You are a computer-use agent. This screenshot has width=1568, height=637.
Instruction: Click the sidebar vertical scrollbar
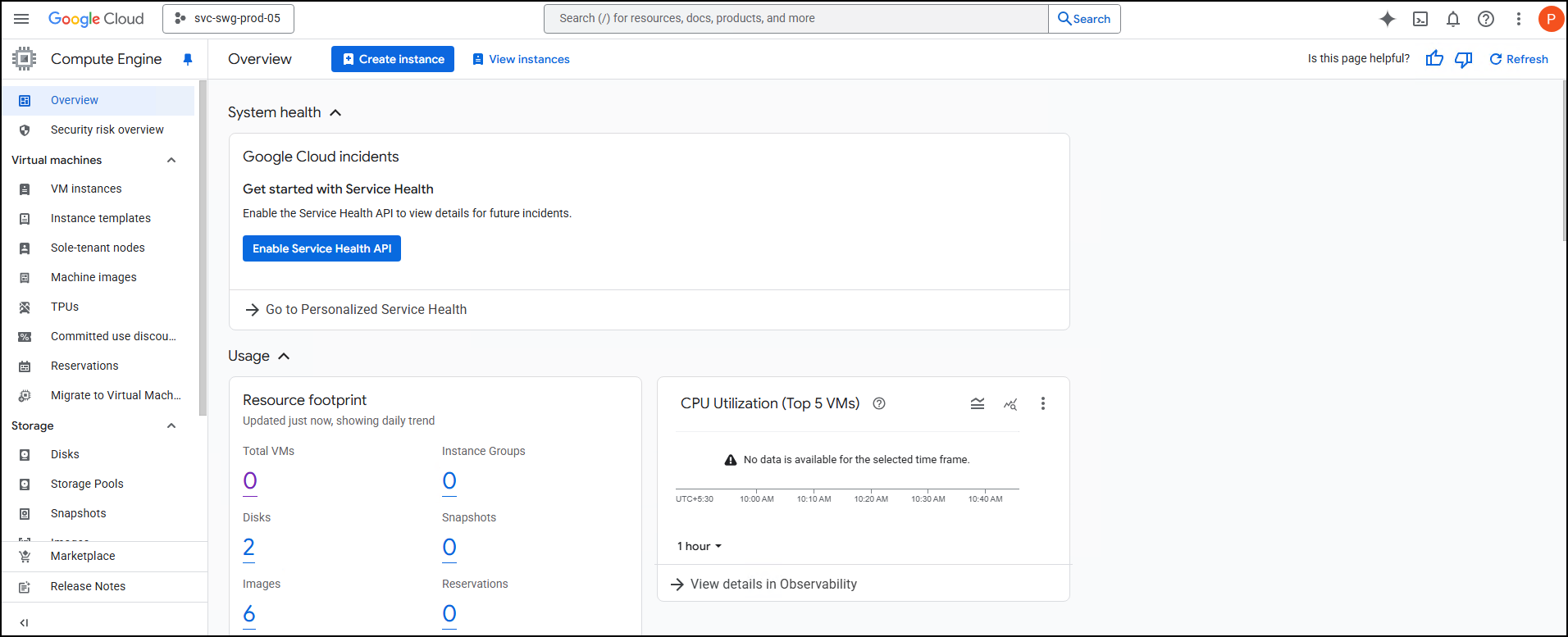click(x=203, y=248)
